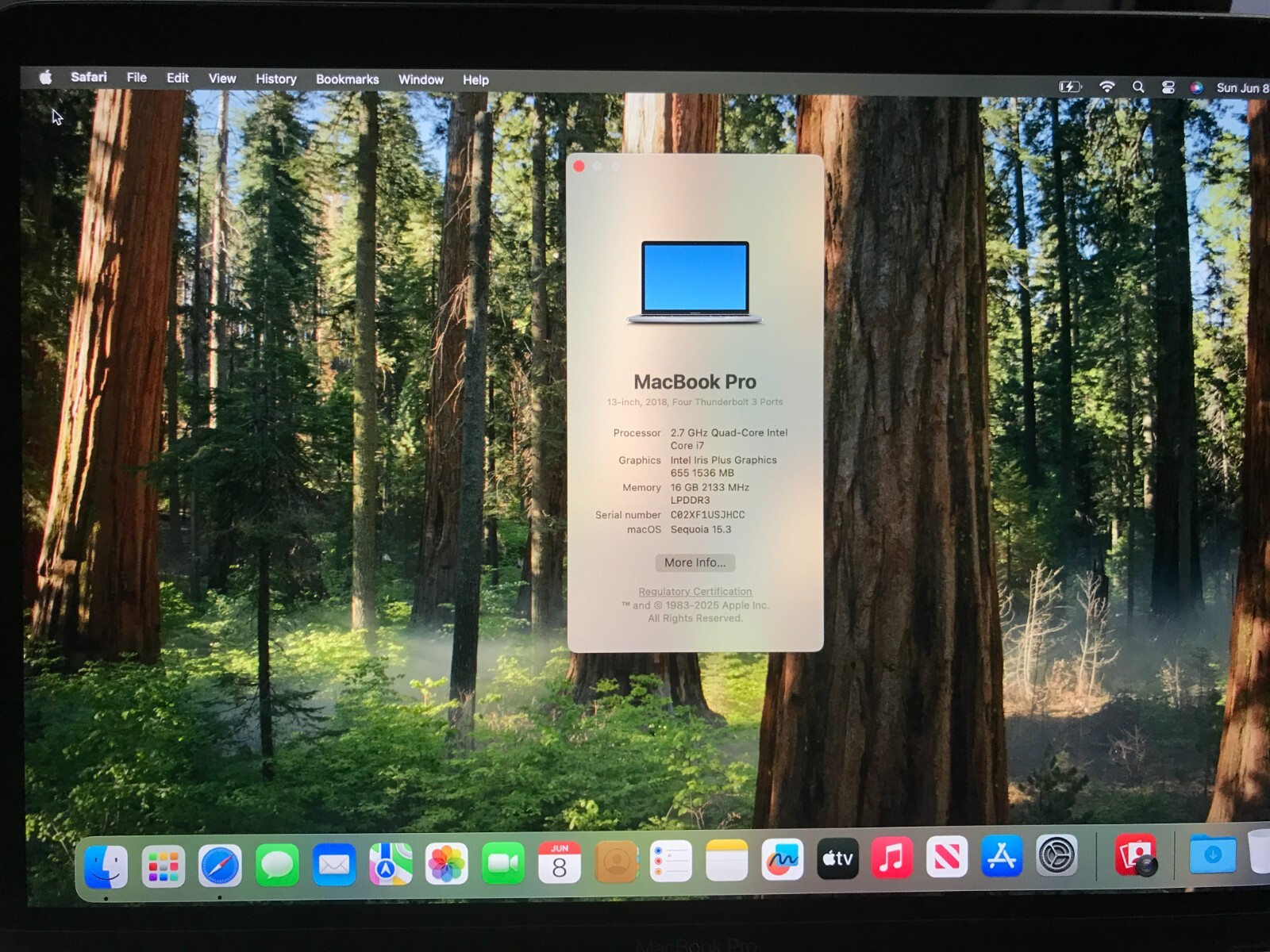Open Music app in the Dock
This screenshot has height=952, width=1270.
[892, 858]
